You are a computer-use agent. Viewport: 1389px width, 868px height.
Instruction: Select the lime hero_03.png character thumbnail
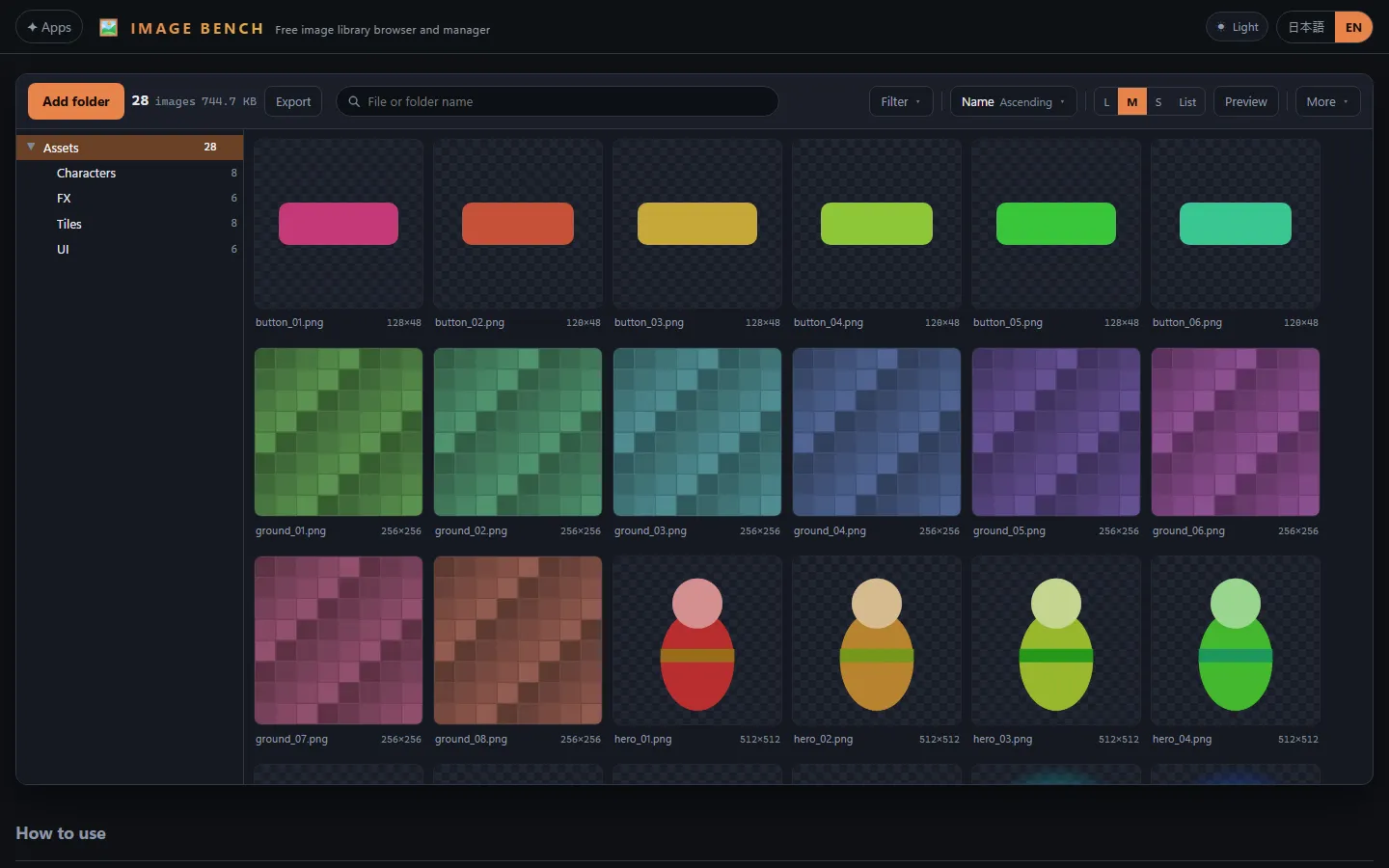coord(1056,640)
